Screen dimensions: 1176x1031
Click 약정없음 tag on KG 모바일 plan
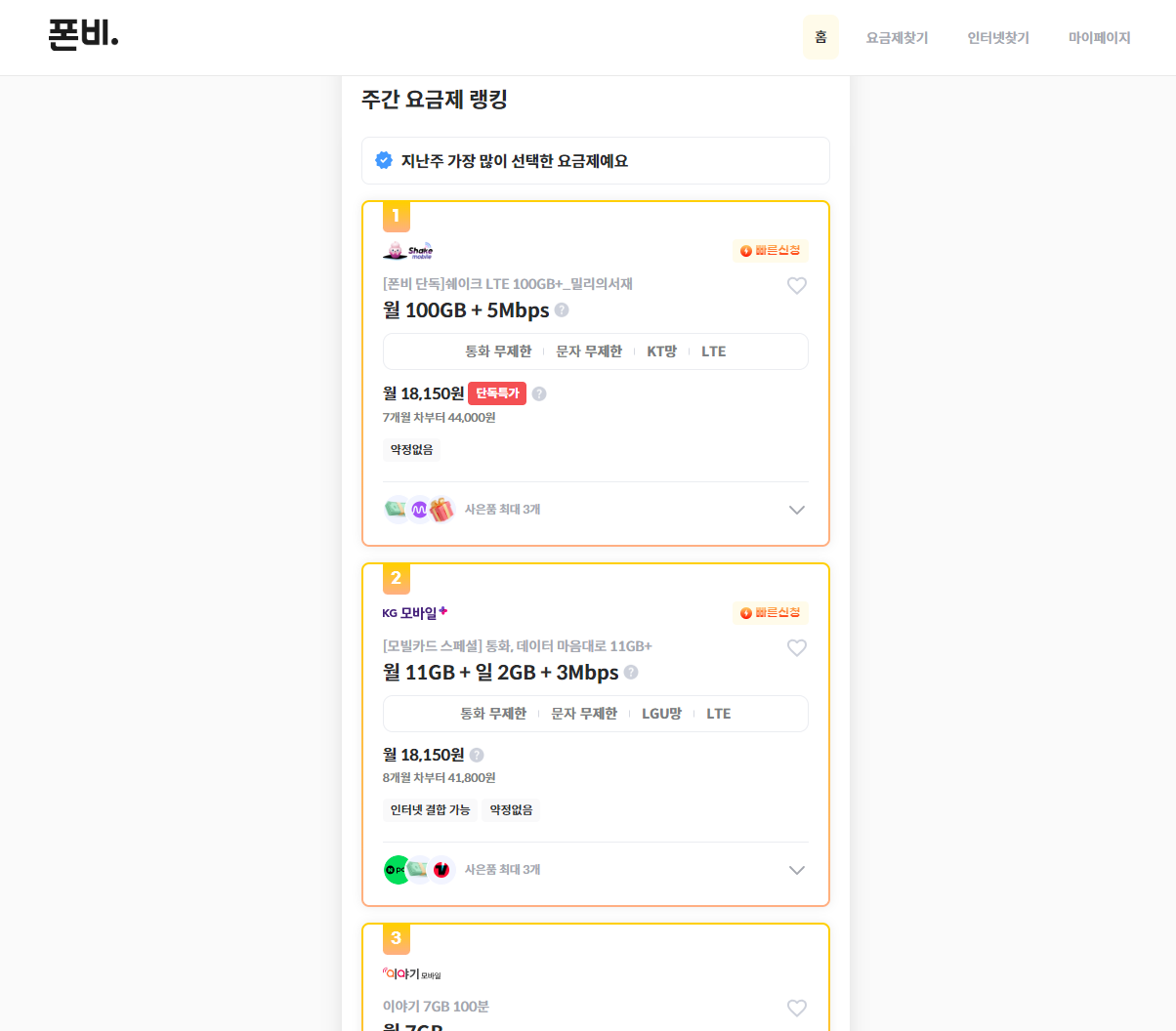tap(511, 809)
